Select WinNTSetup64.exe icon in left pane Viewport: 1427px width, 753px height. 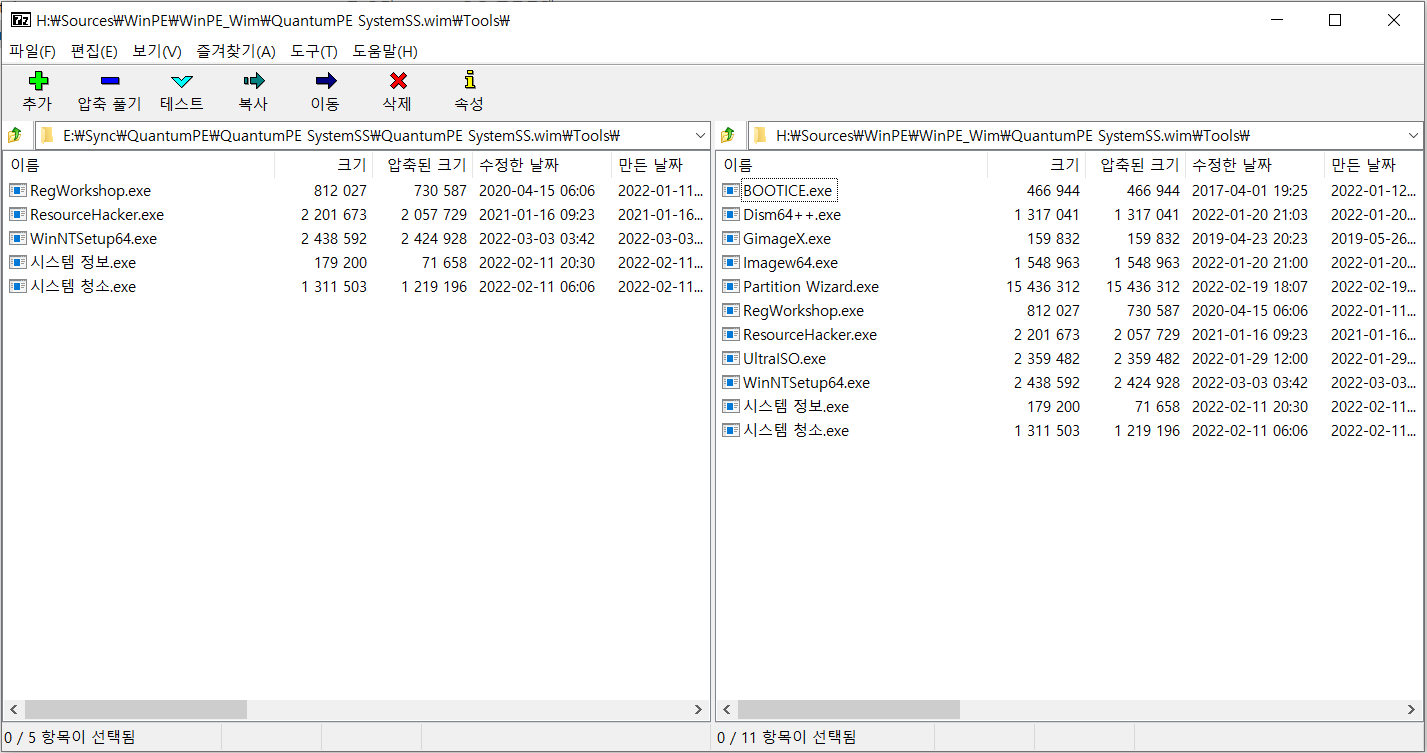18,238
